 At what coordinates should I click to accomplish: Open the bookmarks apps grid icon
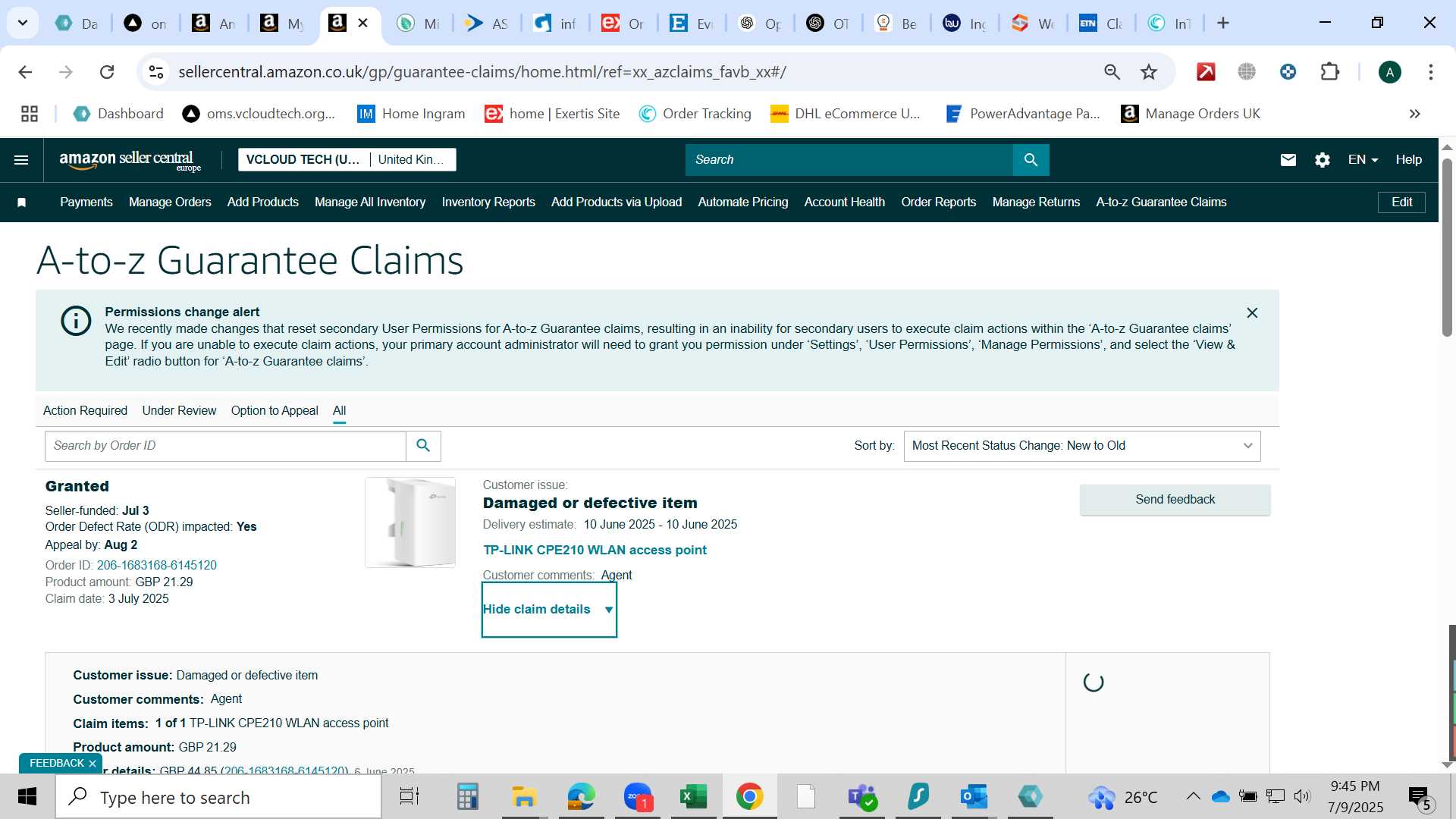pyautogui.click(x=30, y=114)
